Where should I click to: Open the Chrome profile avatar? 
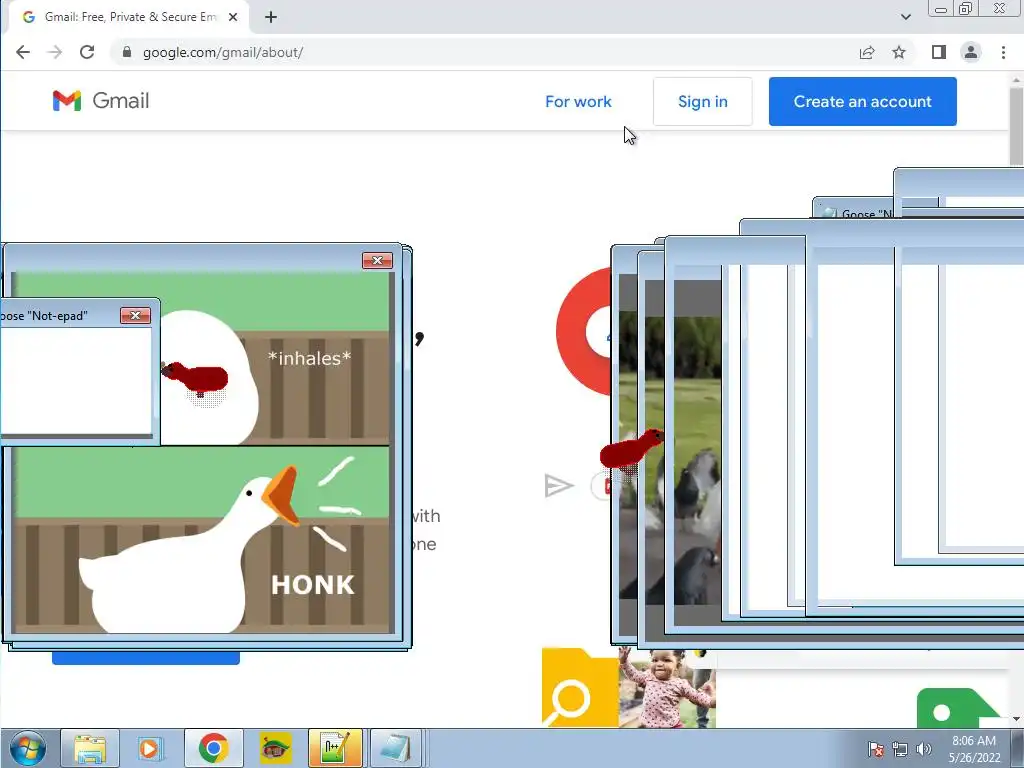point(970,52)
